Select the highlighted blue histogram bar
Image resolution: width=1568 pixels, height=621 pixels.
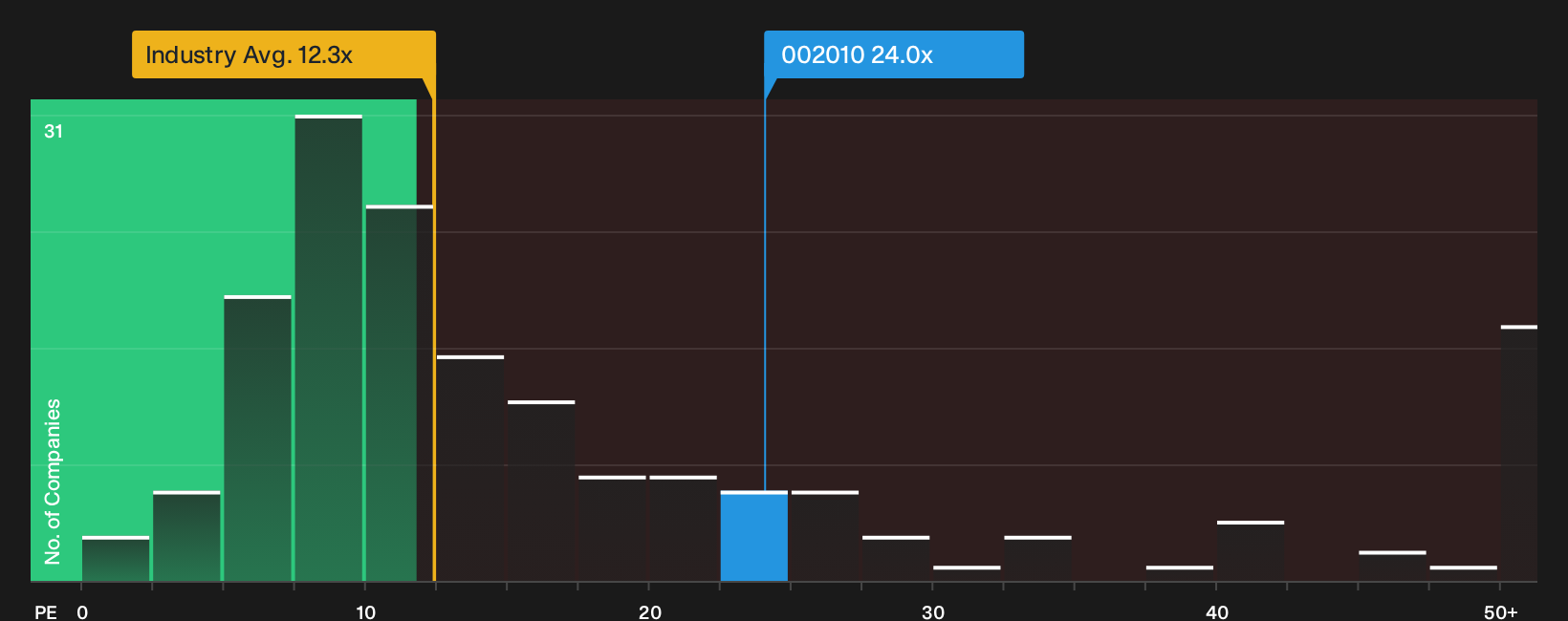pyautogui.click(x=754, y=536)
